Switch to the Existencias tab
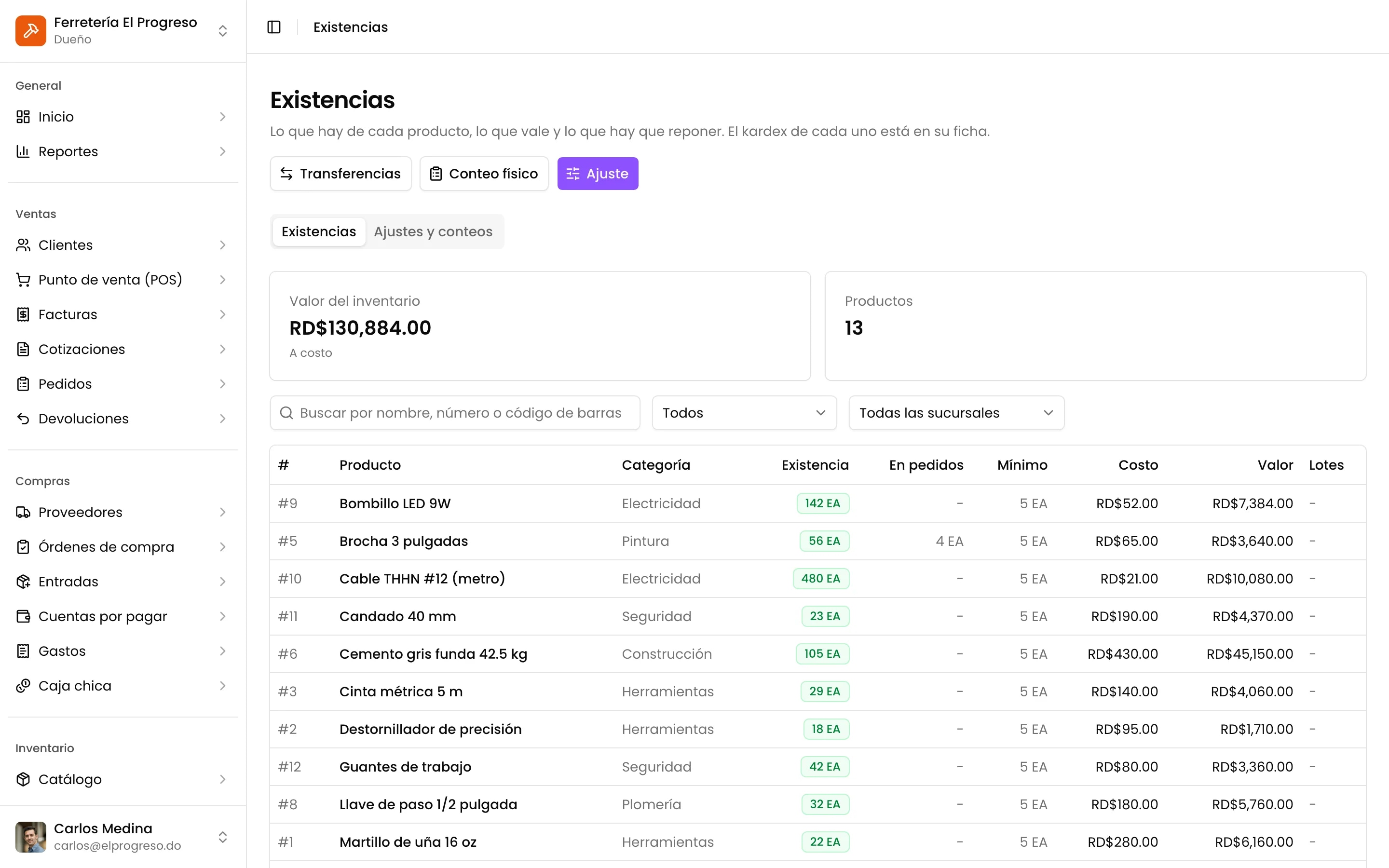This screenshot has height=868, width=1389. [318, 231]
